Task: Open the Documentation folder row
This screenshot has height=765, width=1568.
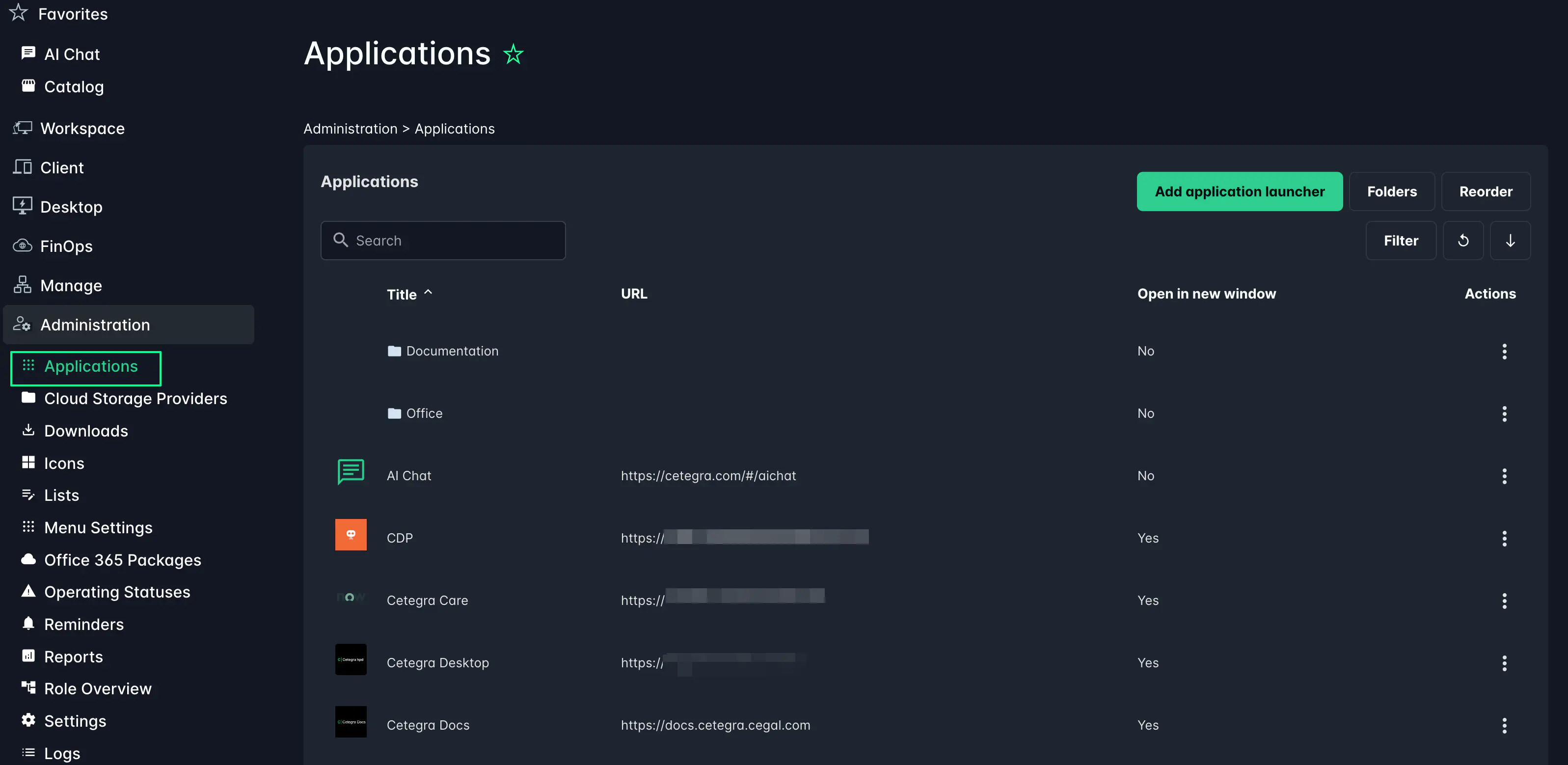Action: pos(925,351)
